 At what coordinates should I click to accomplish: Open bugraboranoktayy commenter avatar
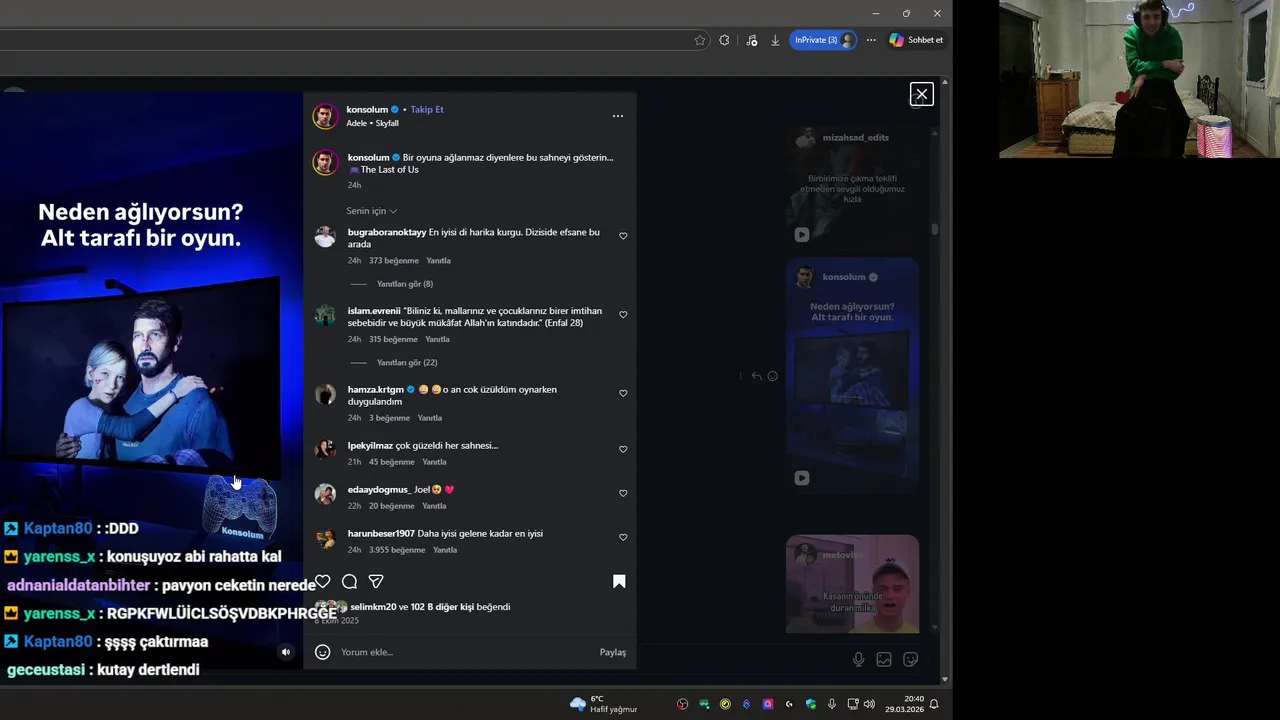pos(325,237)
